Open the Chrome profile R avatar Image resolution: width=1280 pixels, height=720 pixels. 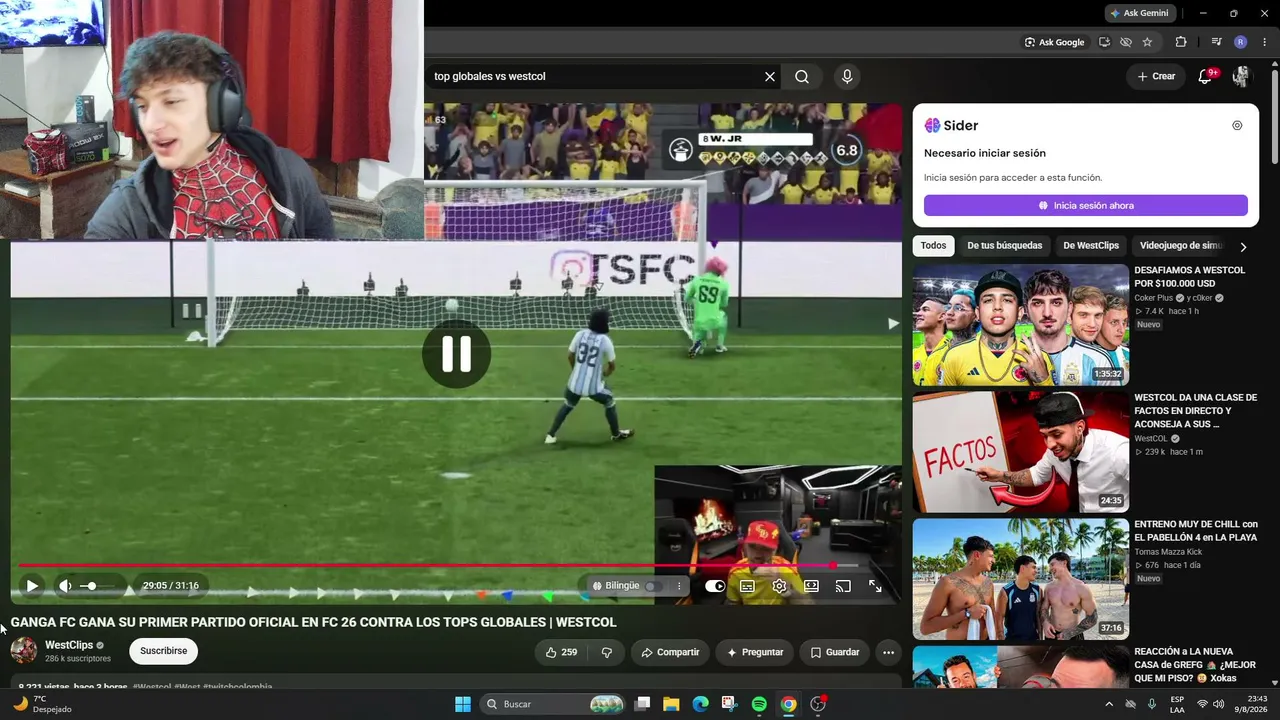[x=1240, y=42]
